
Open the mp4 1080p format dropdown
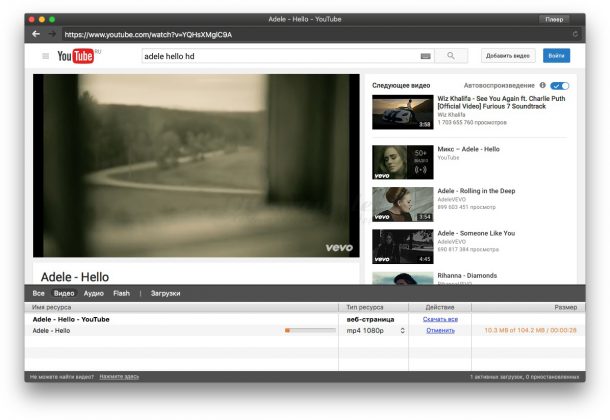coord(375,330)
